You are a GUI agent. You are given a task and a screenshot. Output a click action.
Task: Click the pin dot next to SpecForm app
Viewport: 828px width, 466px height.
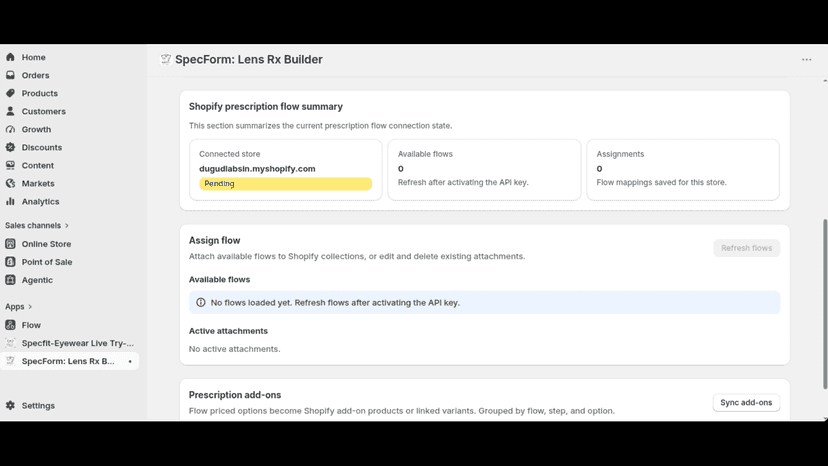pos(130,361)
